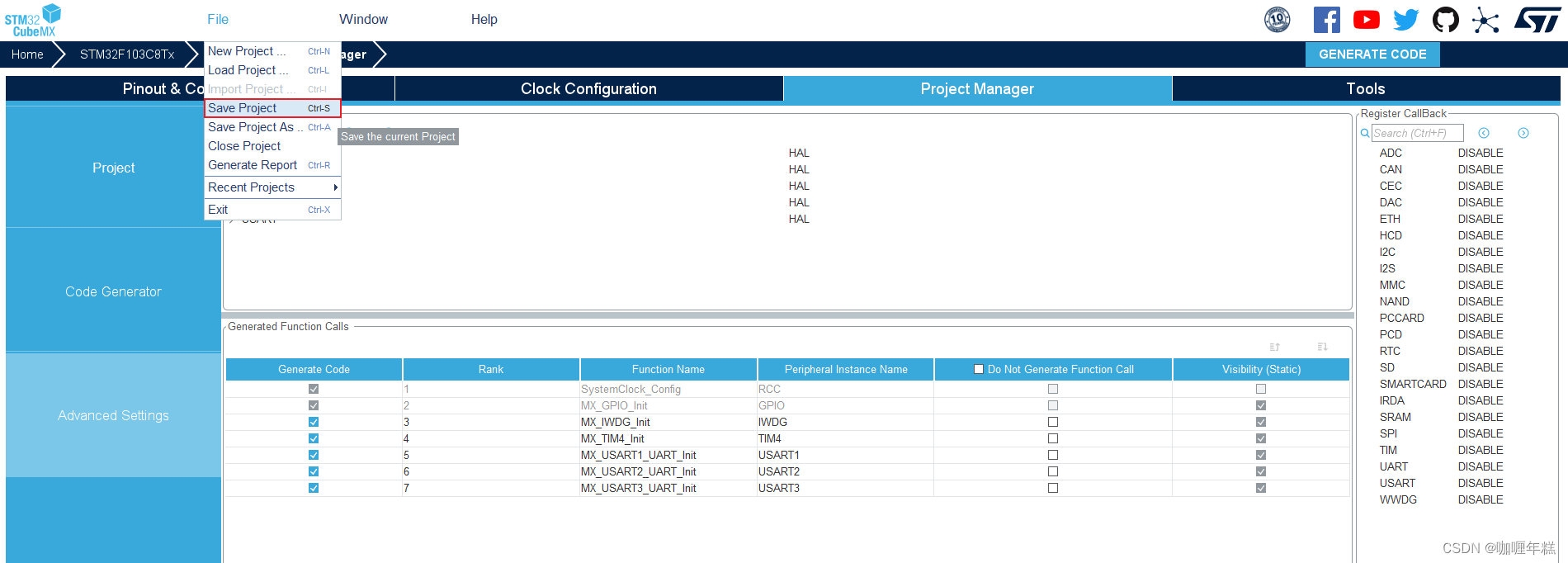Viewport: 1568px width, 563px height.
Task: Open the Code Generator side section
Action: [113, 291]
